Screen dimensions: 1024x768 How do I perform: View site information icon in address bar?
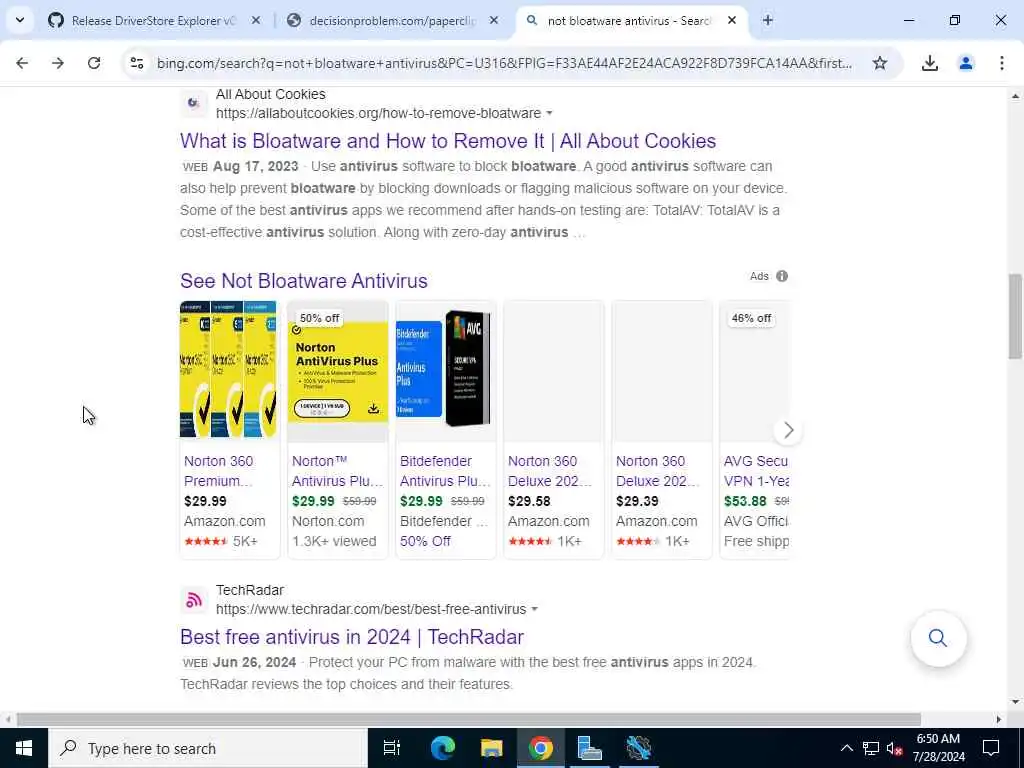(137, 63)
